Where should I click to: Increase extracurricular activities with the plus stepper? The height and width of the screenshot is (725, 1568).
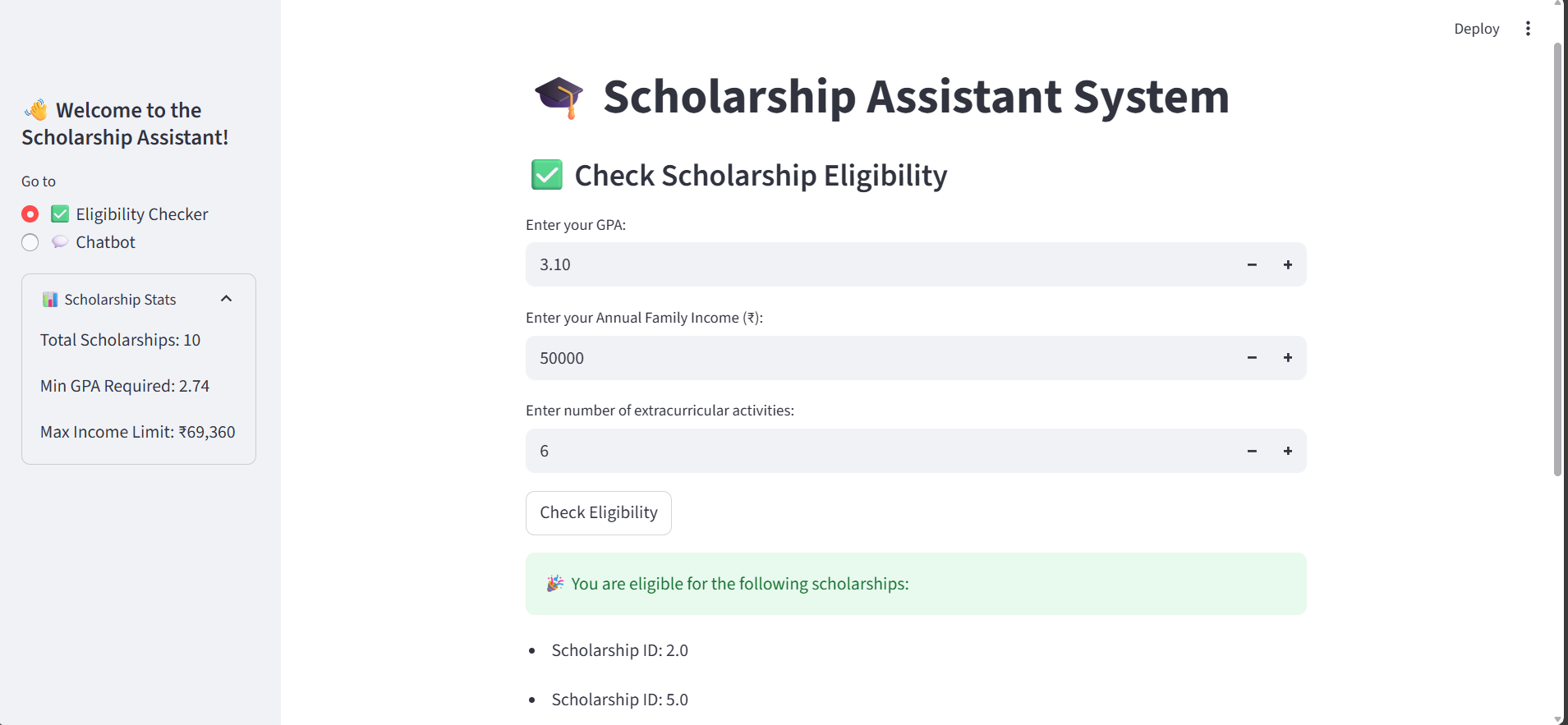point(1287,451)
